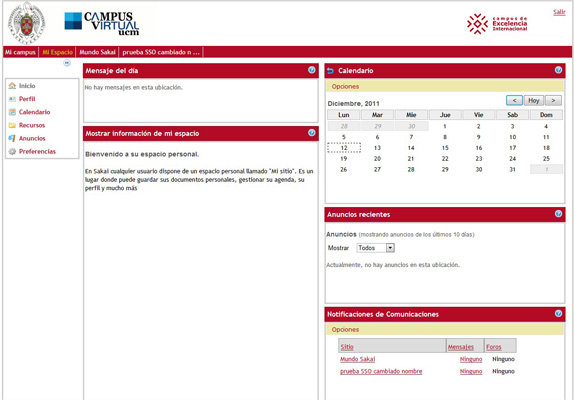Open the Mundo Sakai site link in notifications
The width and height of the screenshot is (574, 400).
pos(357,359)
